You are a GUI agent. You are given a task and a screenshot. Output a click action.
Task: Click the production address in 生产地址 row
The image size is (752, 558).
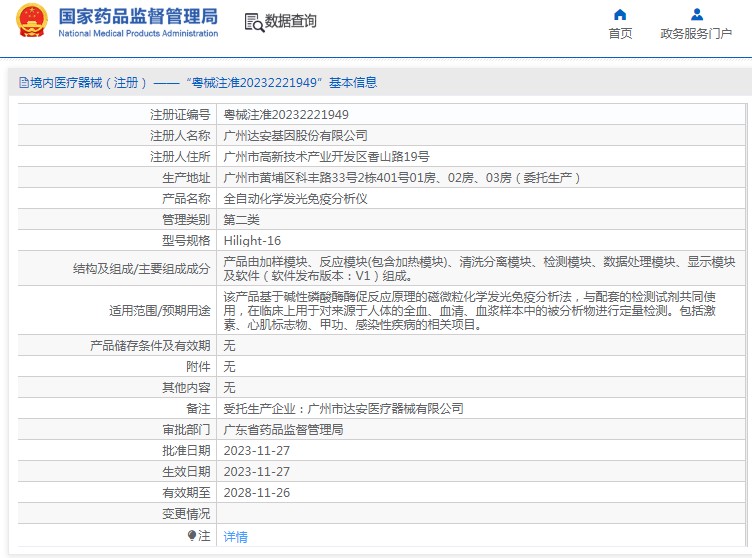point(401,177)
